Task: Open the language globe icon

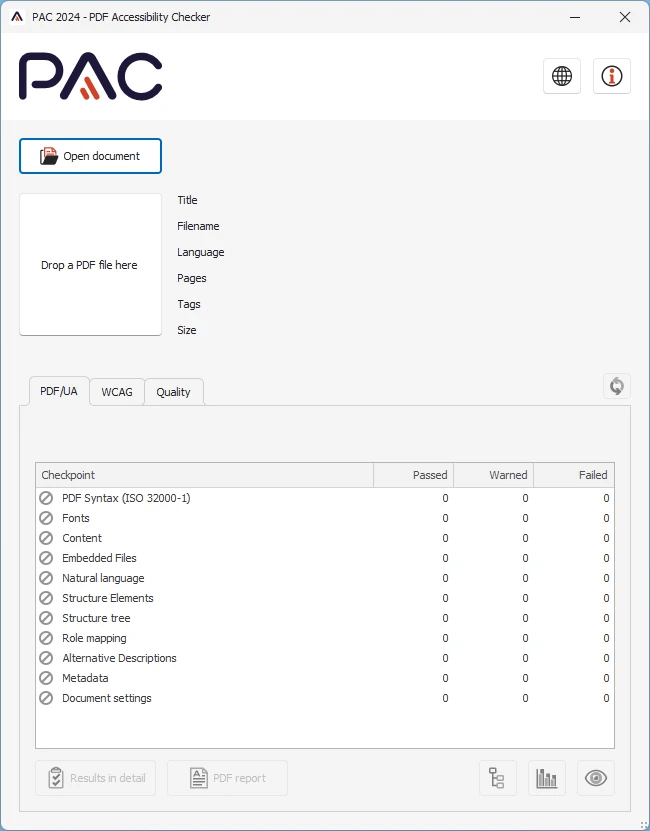Action: pyautogui.click(x=562, y=76)
